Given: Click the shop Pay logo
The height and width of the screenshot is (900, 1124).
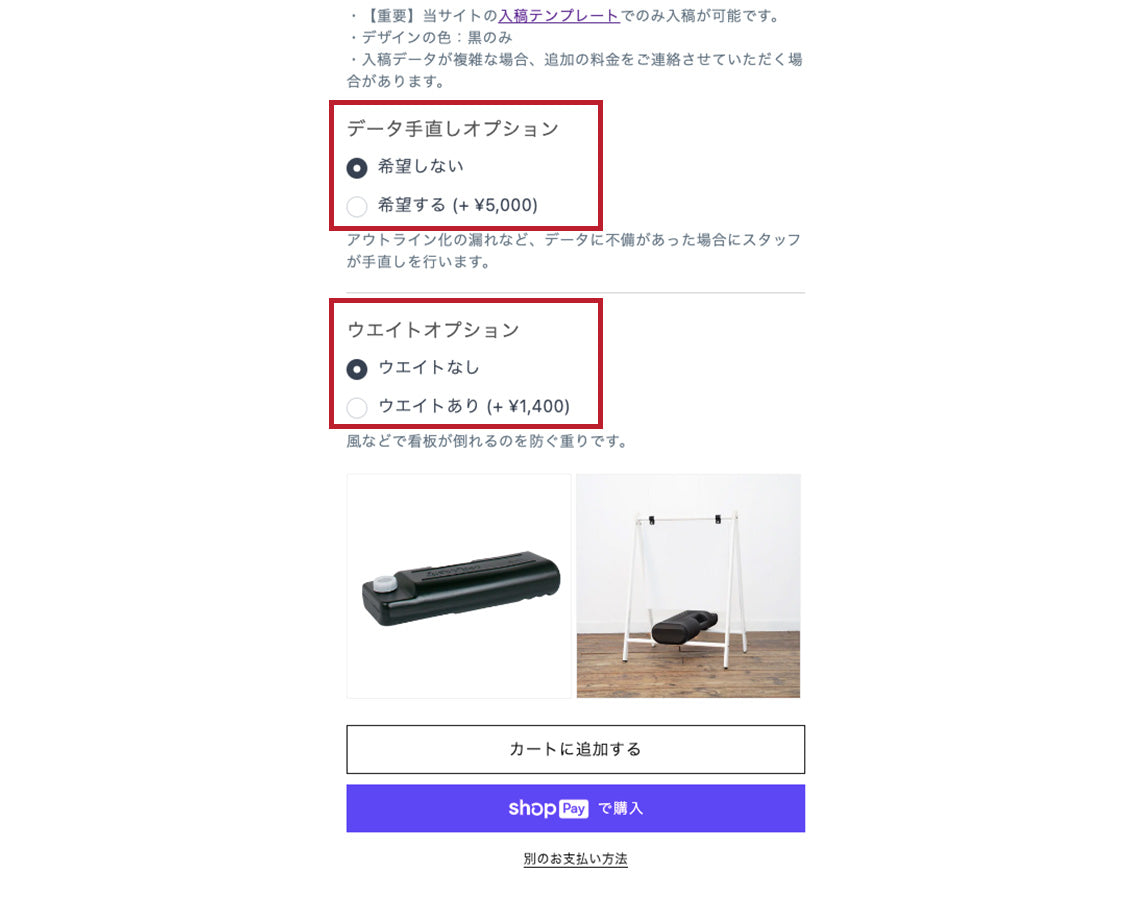Looking at the screenshot, I should [x=548, y=808].
